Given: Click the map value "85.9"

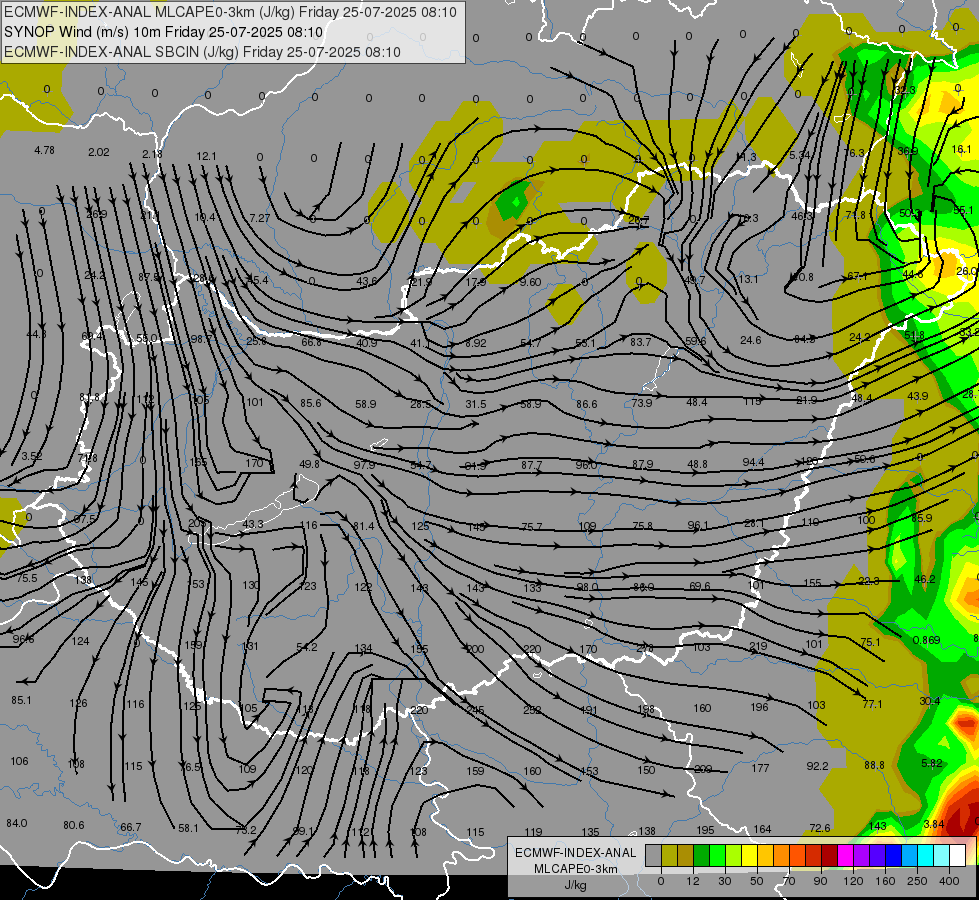Looking at the screenshot, I should coord(922,518).
